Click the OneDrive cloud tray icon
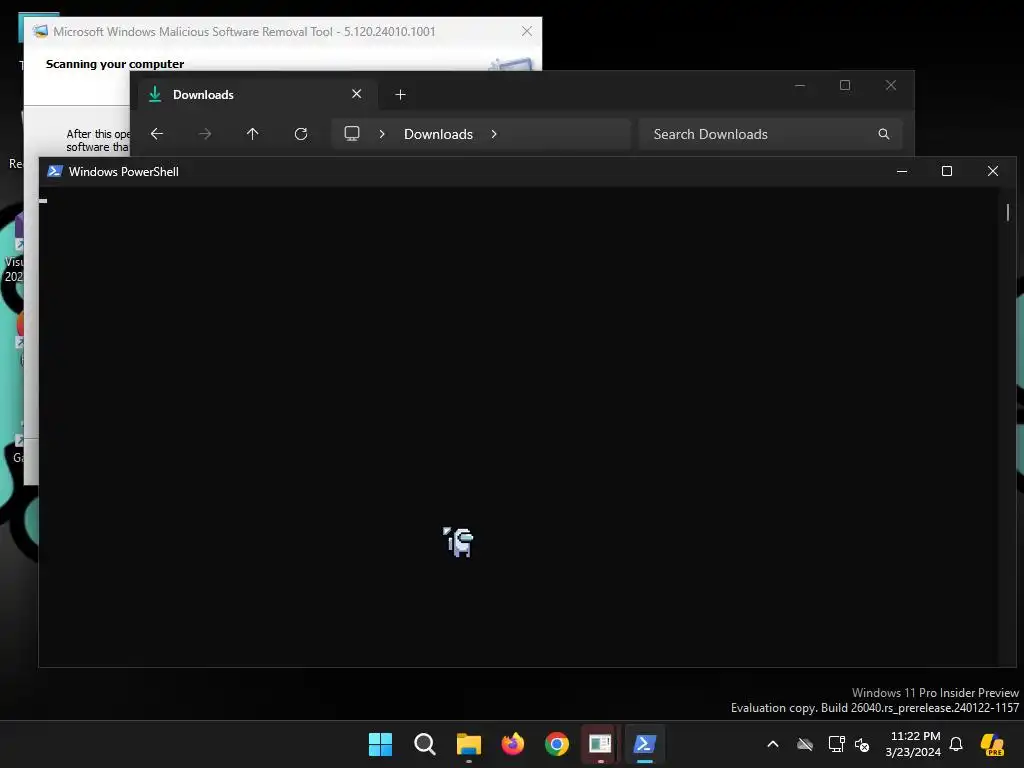This screenshot has width=1024, height=768. 805,744
